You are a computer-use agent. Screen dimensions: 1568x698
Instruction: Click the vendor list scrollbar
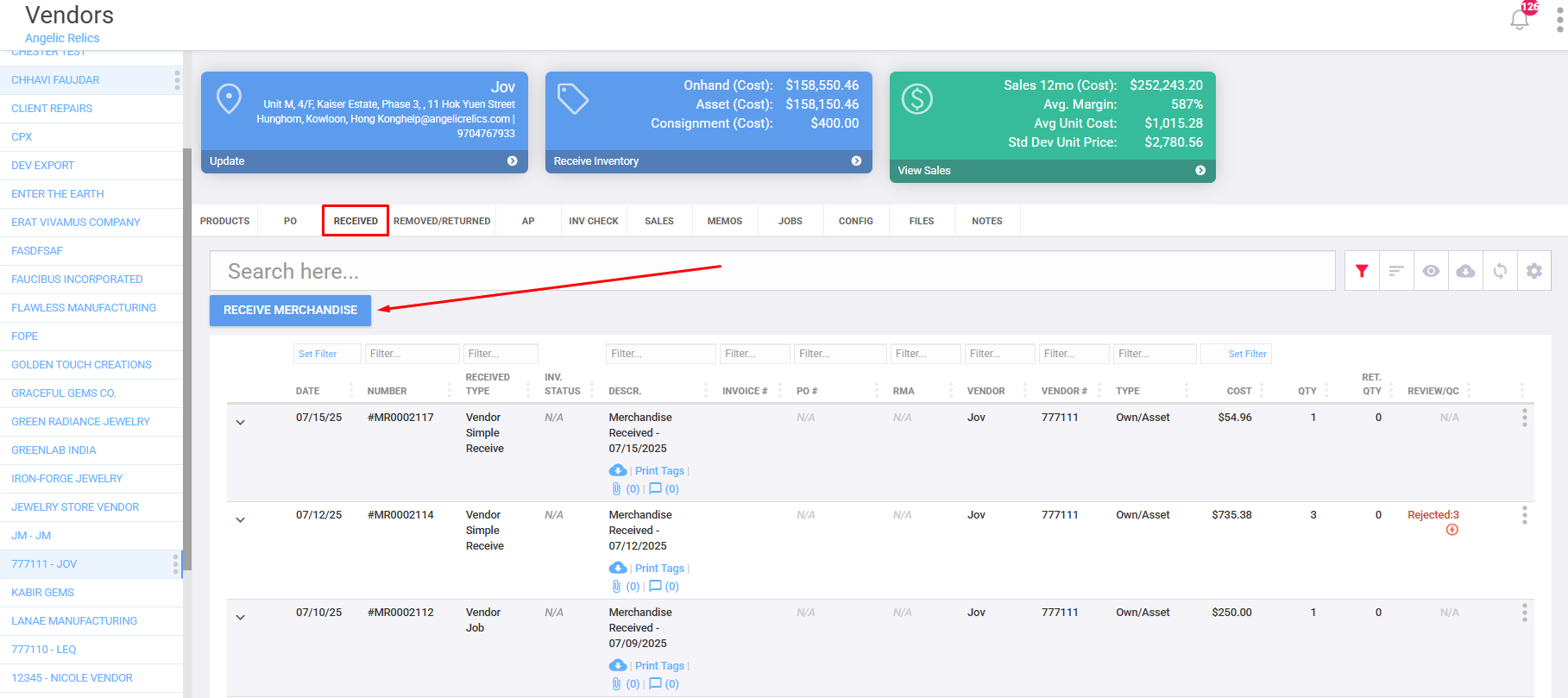point(186,358)
